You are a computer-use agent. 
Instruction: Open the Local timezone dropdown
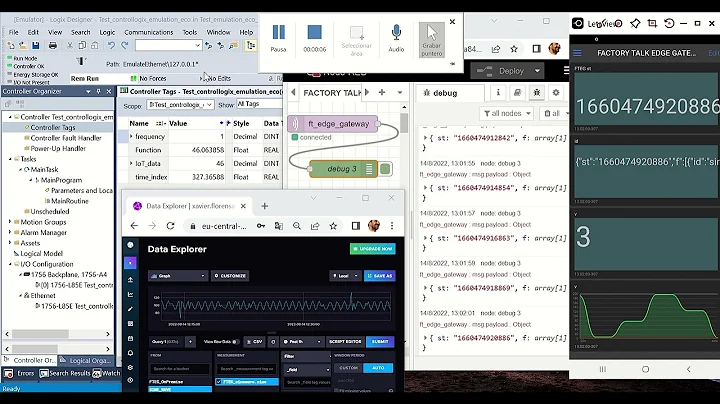point(344,276)
